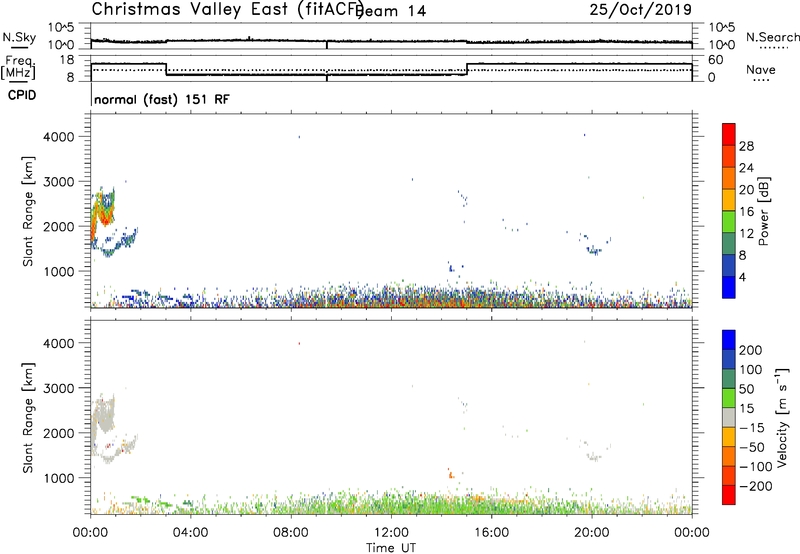Click the 'Slant Range [km]' label of velocity panel
Viewport: 800px width, 554px height.
tap(28, 418)
